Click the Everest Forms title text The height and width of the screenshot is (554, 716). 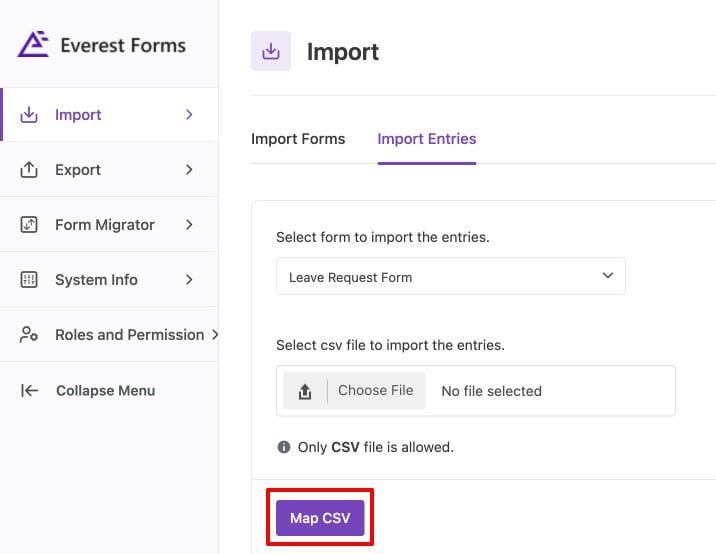pyautogui.click(x=123, y=46)
